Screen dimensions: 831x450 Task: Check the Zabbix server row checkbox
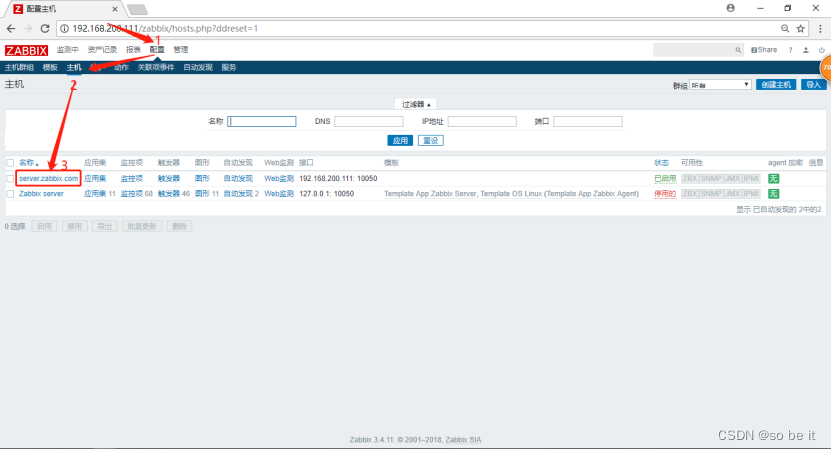(x=10, y=194)
